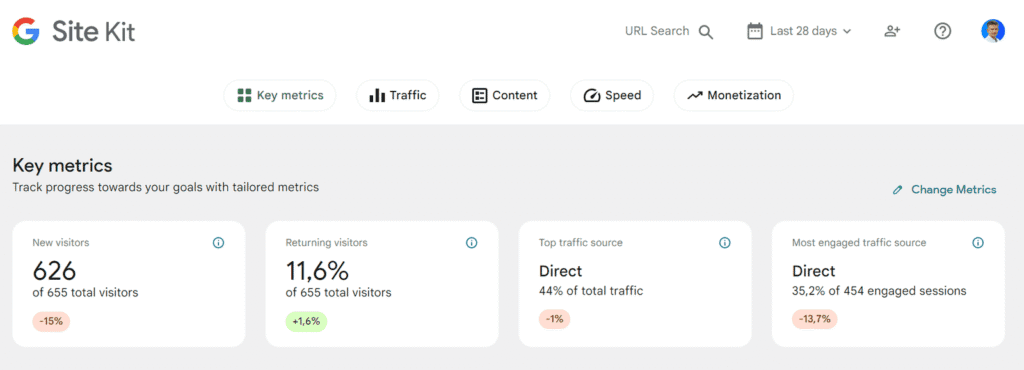
Task: Click the add user icon
Action: point(892,31)
